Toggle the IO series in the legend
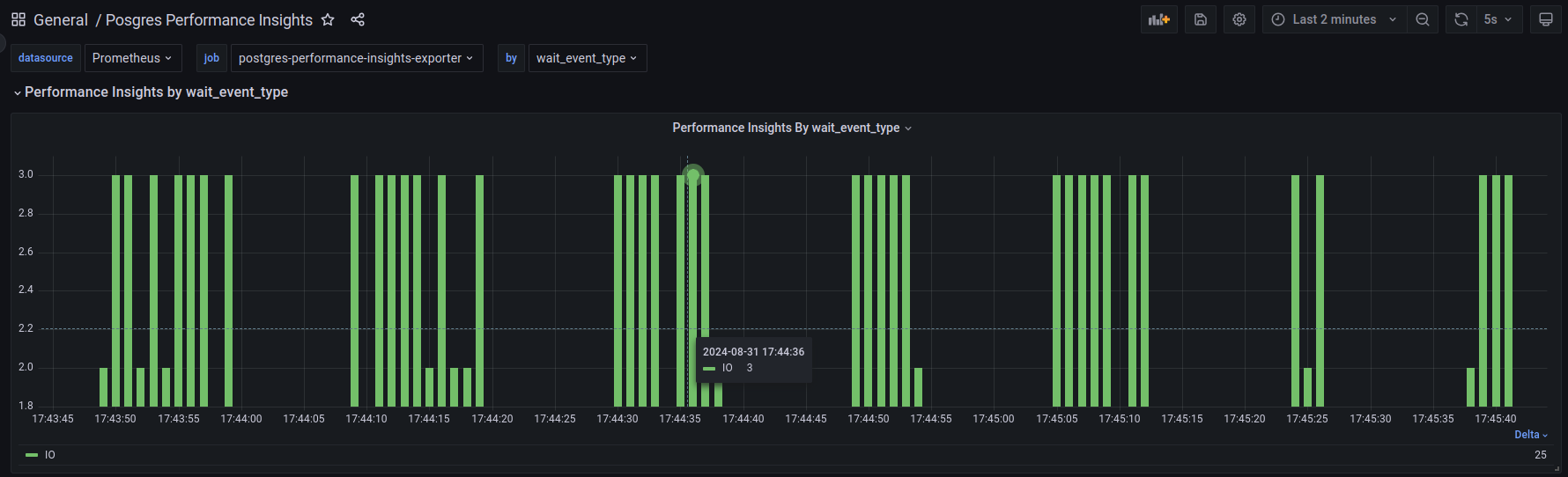 point(50,455)
